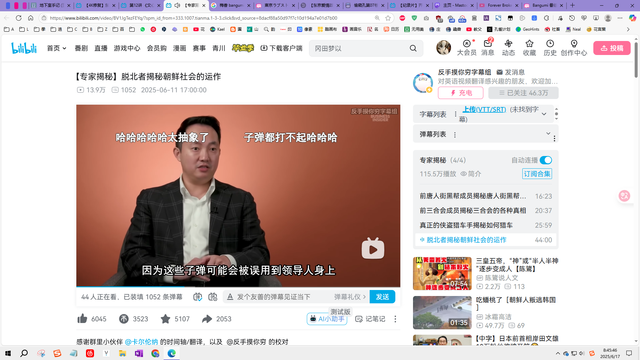
Task: Open danmaku settings icon beside the toggle
Action: (x=213, y=297)
